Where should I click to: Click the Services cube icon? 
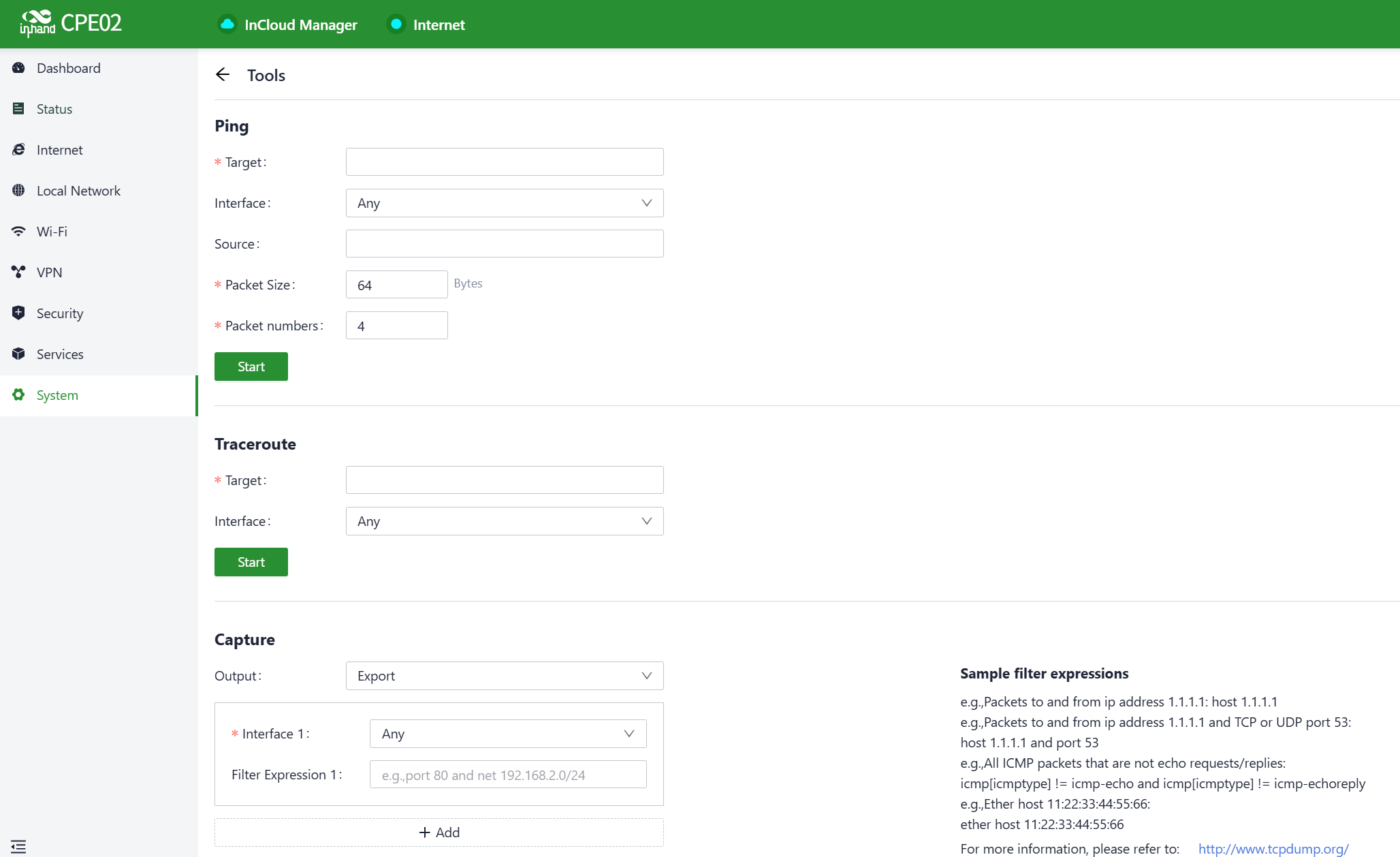(18, 354)
